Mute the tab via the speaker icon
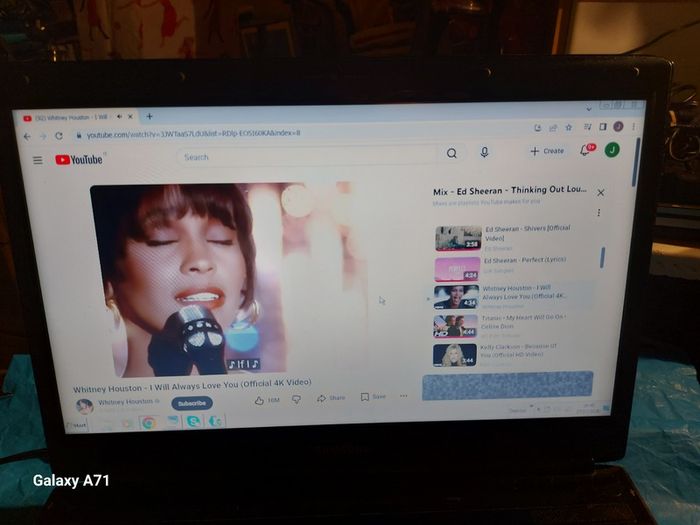Screen dimensions: 700x525 [x=120, y=117]
